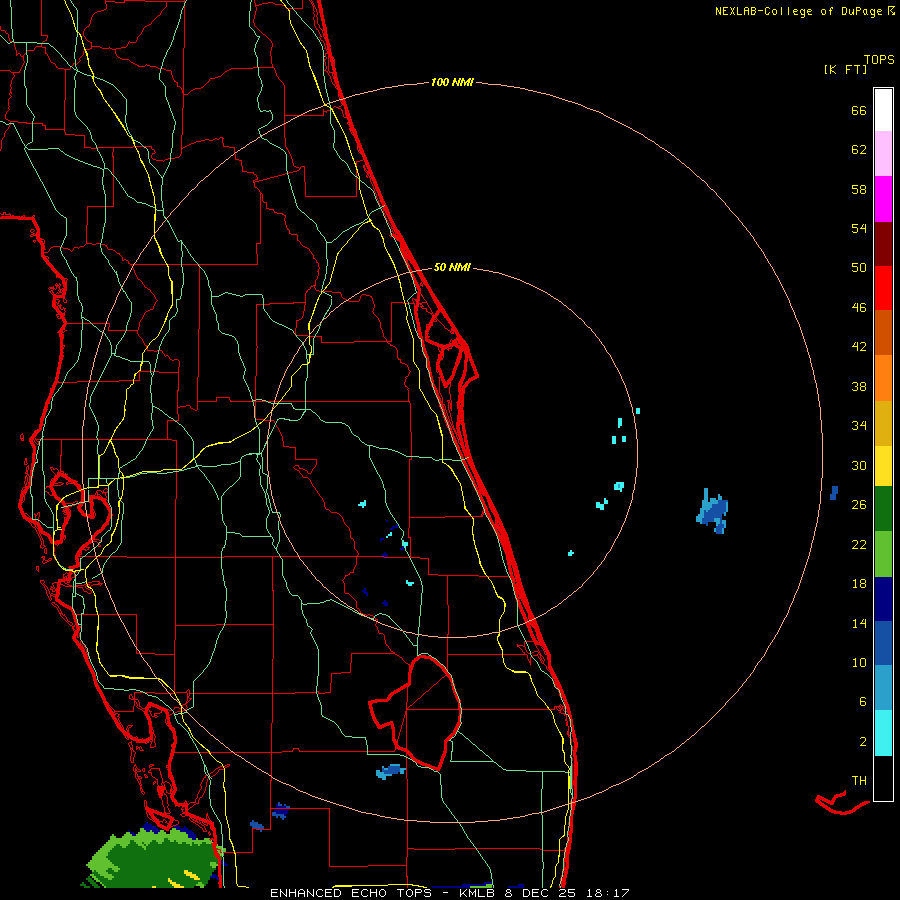Pick the bright orange legend swatch near 38
900x900 pixels.
[x=883, y=377]
